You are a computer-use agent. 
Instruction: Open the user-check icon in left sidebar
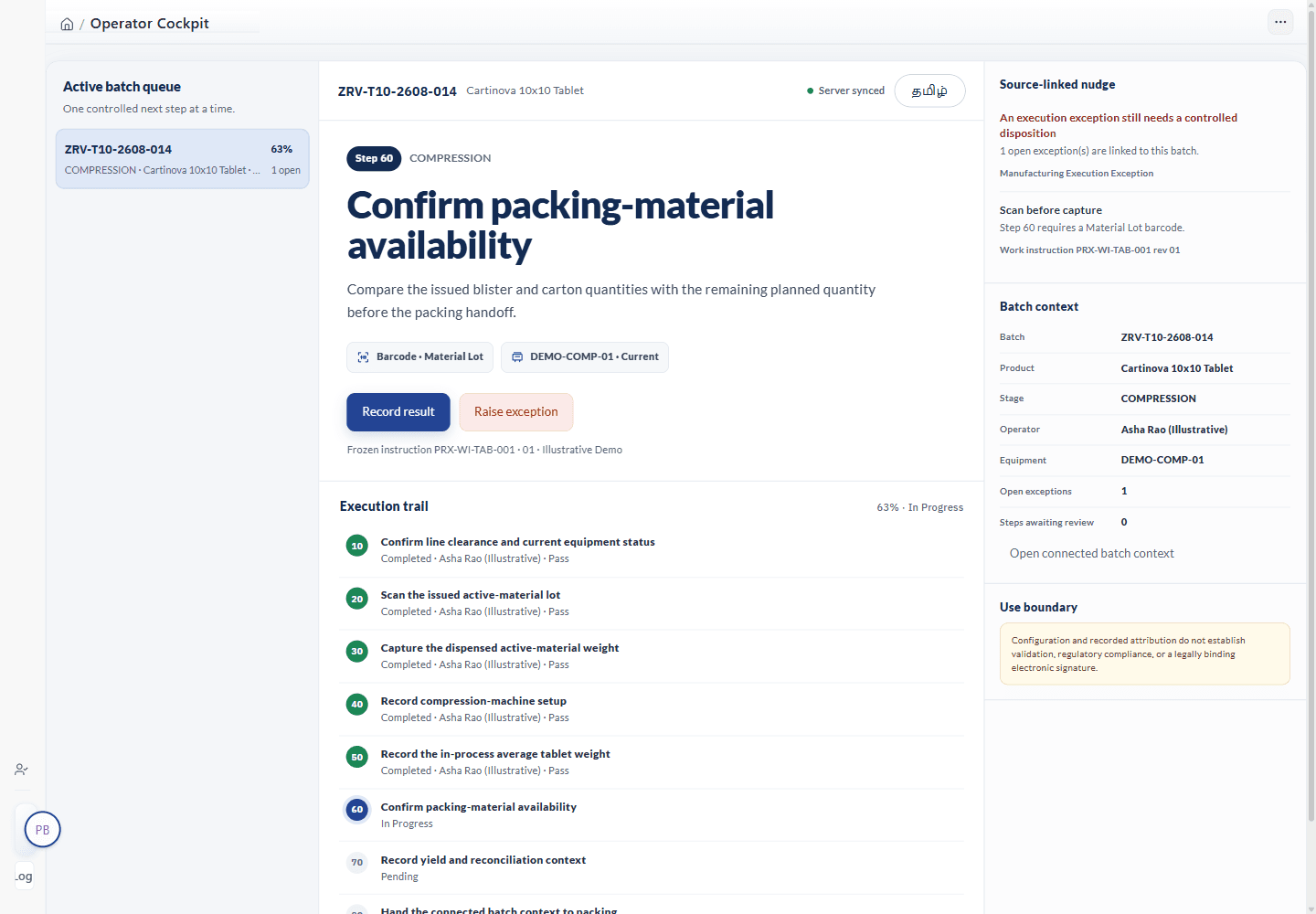22,770
